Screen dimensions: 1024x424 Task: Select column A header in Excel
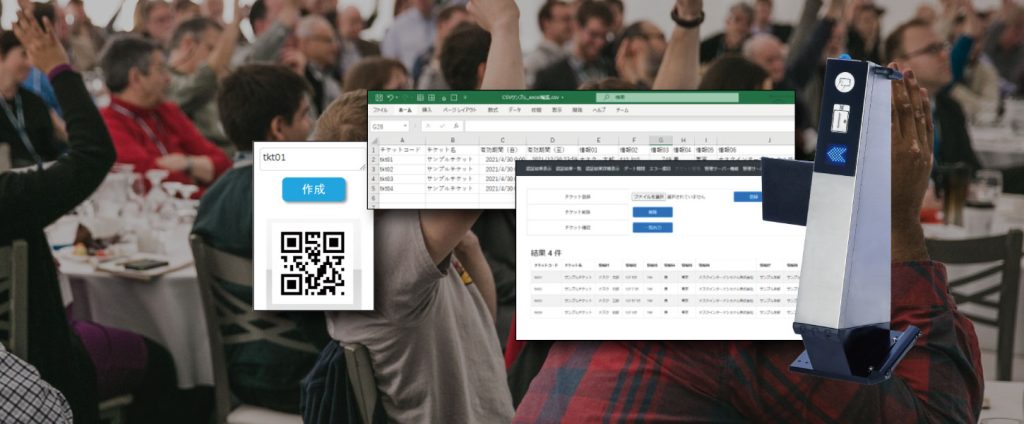point(402,140)
